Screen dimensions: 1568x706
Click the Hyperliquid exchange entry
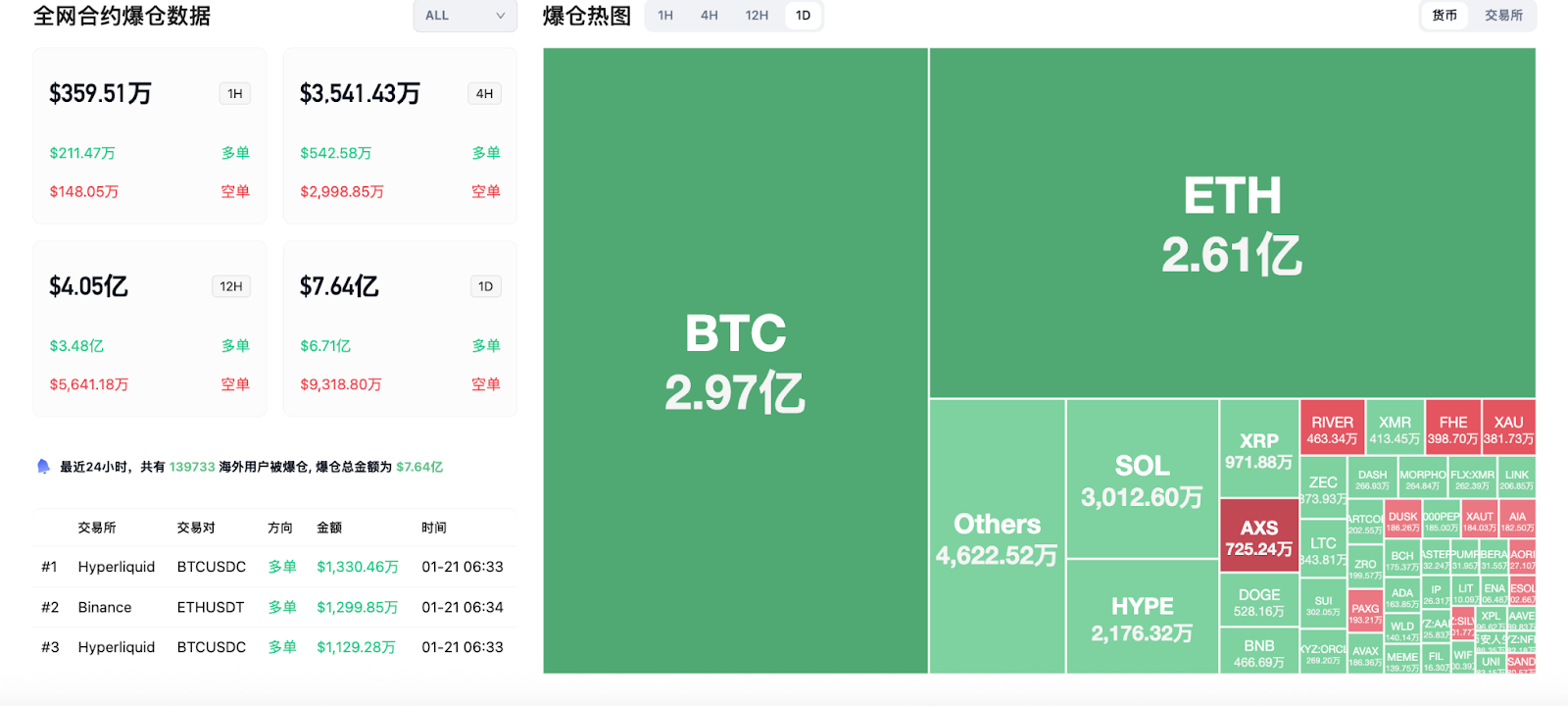(115, 566)
